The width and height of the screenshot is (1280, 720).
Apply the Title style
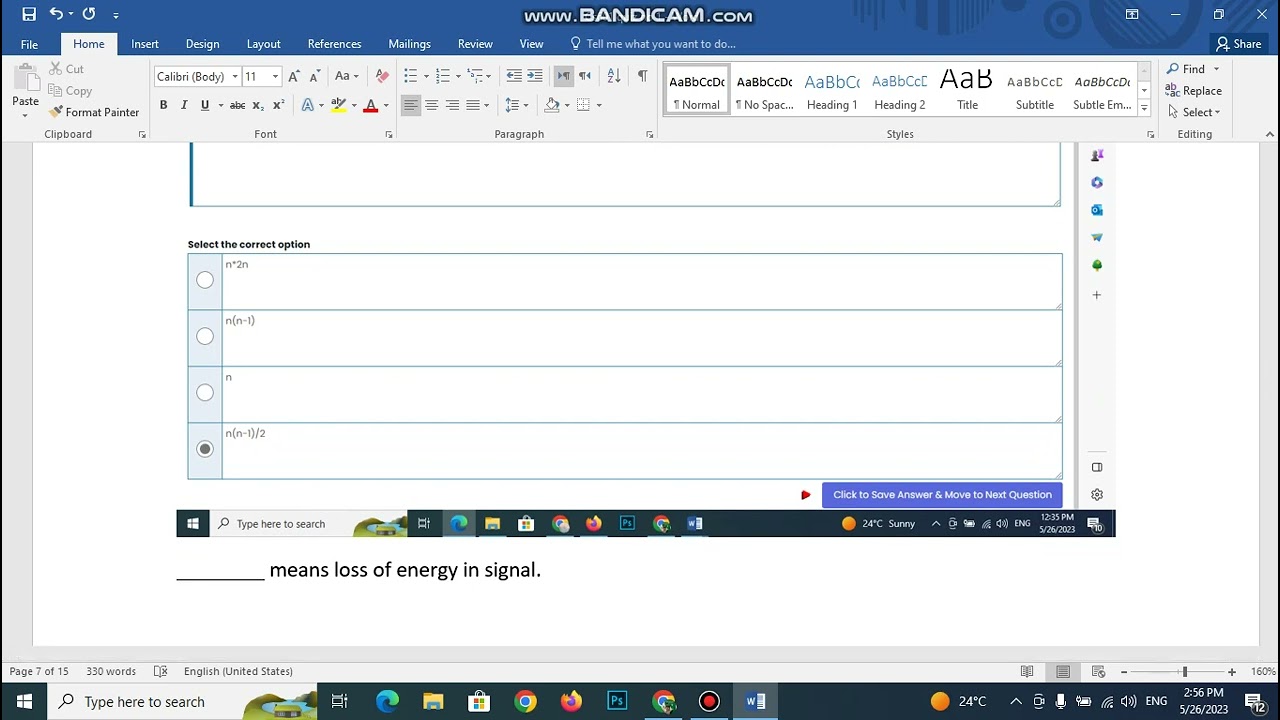point(967,90)
